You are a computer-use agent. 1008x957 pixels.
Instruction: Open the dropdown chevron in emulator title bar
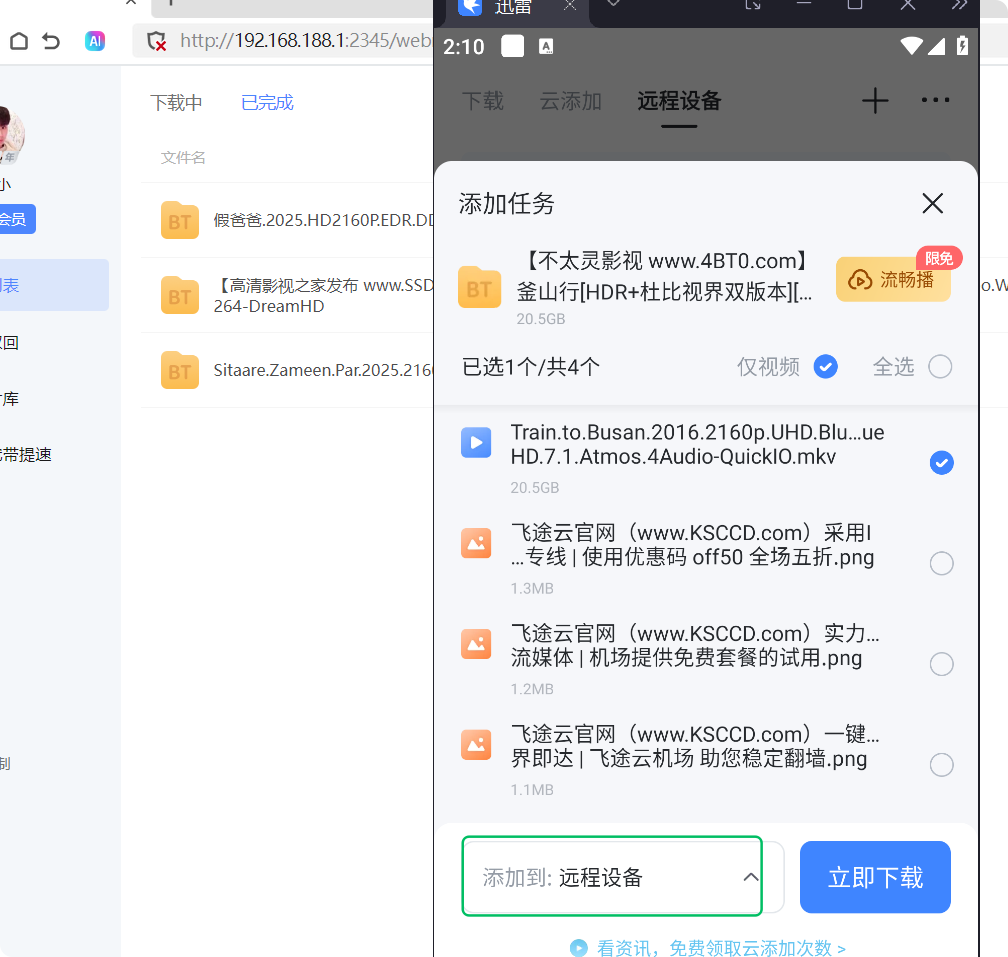pyautogui.click(x=613, y=4)
